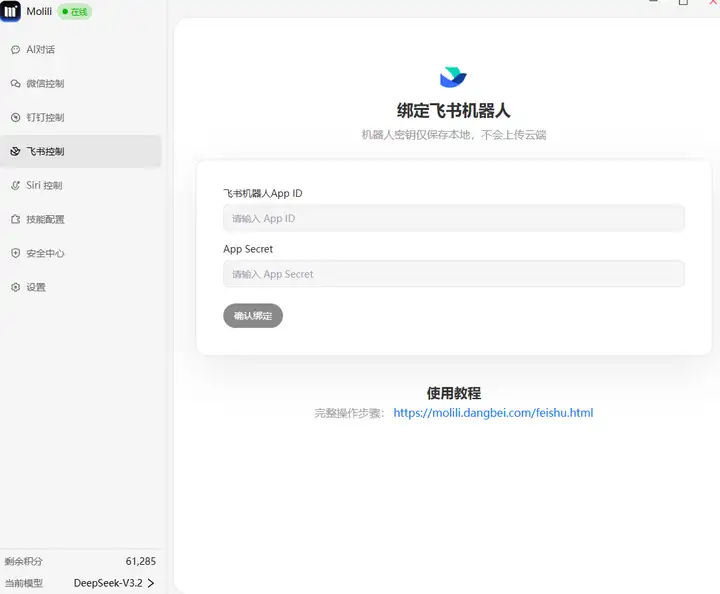
Task: Click the Molili app logo icon
Action: 10,11
